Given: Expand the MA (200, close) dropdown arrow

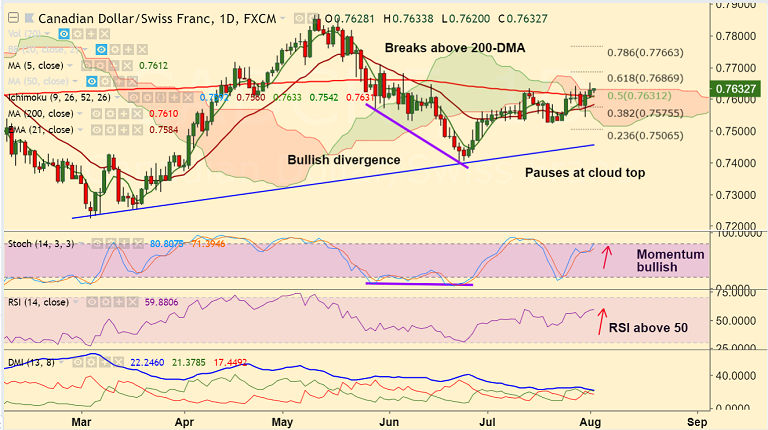Looking at the screenshot, I should click(x=80, y=114).
